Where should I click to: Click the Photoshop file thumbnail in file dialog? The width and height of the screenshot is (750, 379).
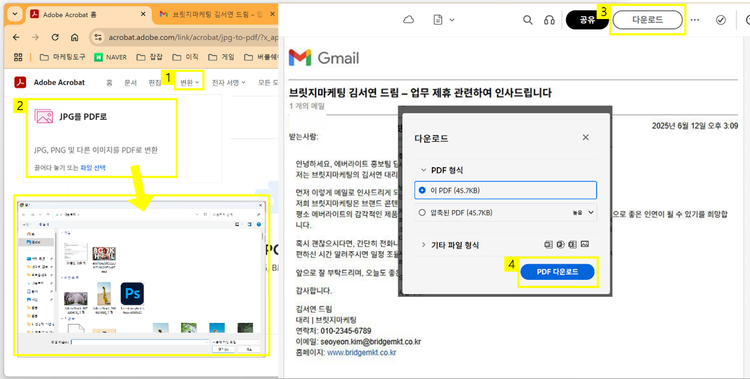(132, 293)
